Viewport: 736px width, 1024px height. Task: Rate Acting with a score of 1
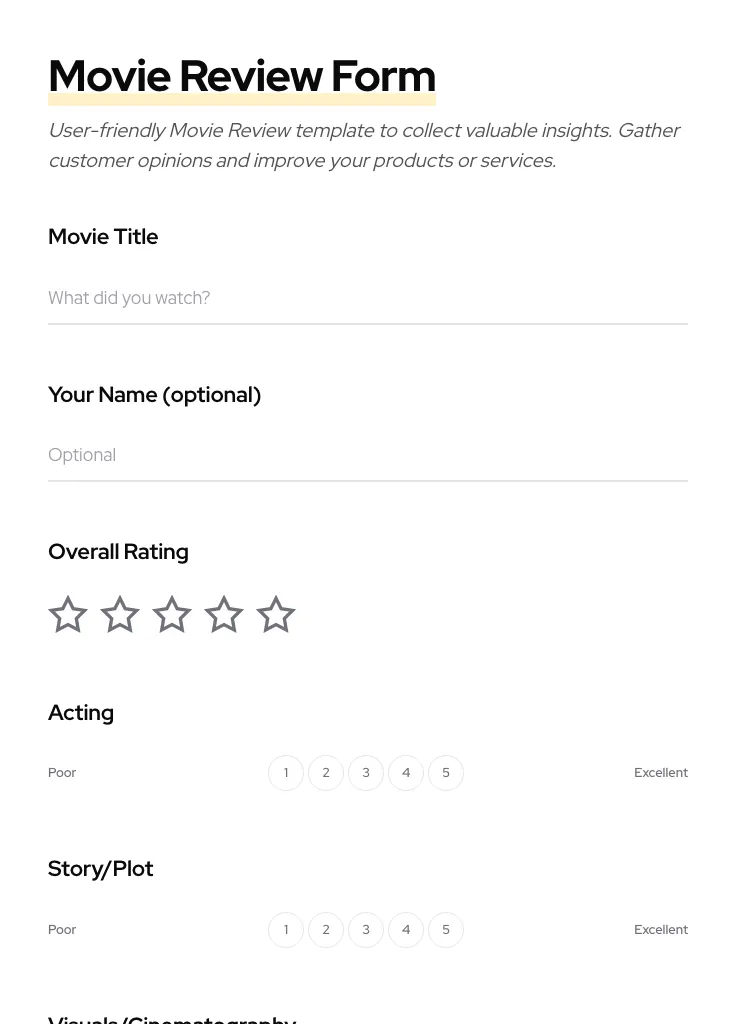(x=286, y=772)
